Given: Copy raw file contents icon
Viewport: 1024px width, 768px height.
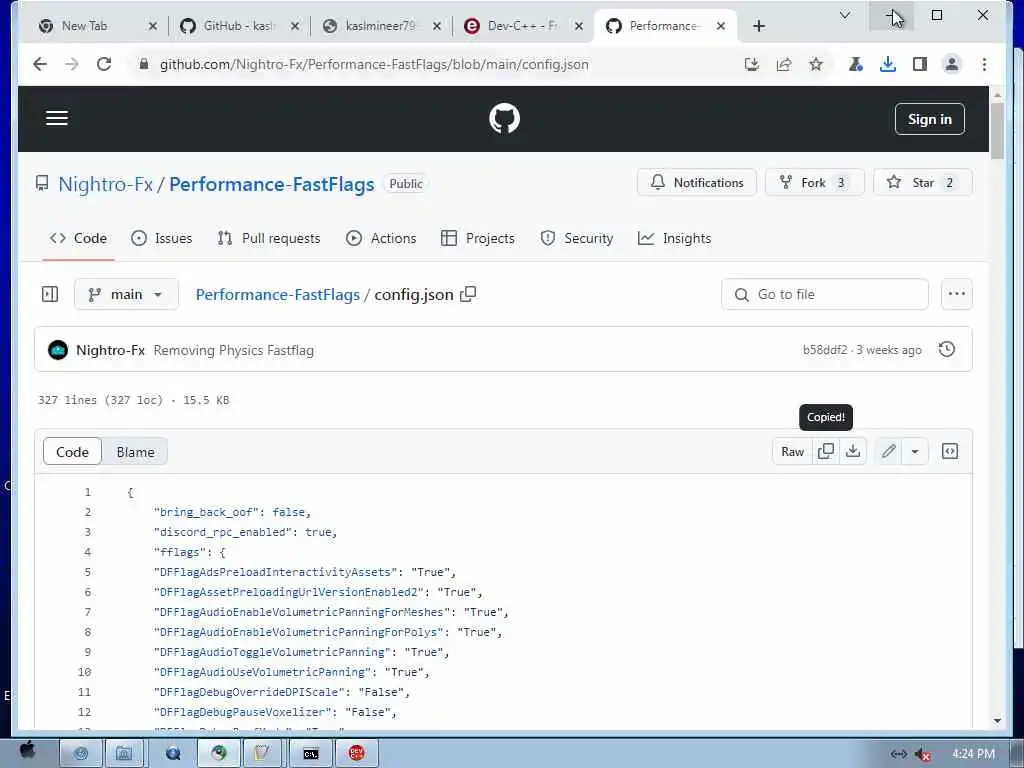Looking at the screenshot, I should tap(825, 451).
